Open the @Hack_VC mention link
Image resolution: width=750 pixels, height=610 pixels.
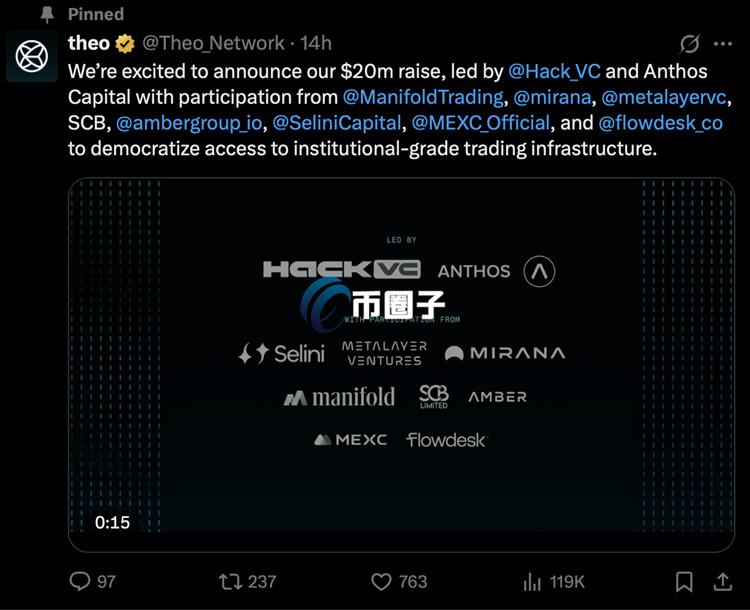555,72
